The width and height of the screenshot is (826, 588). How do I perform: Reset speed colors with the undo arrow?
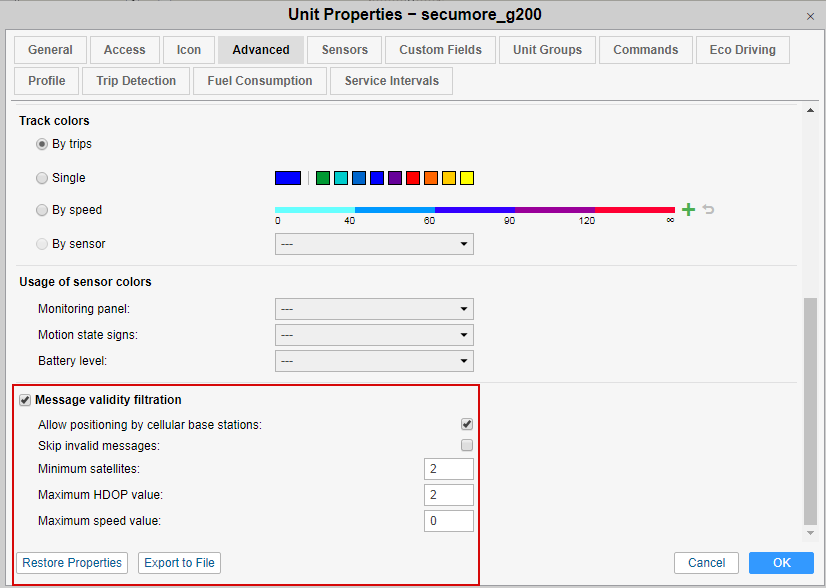click(708, 210)
